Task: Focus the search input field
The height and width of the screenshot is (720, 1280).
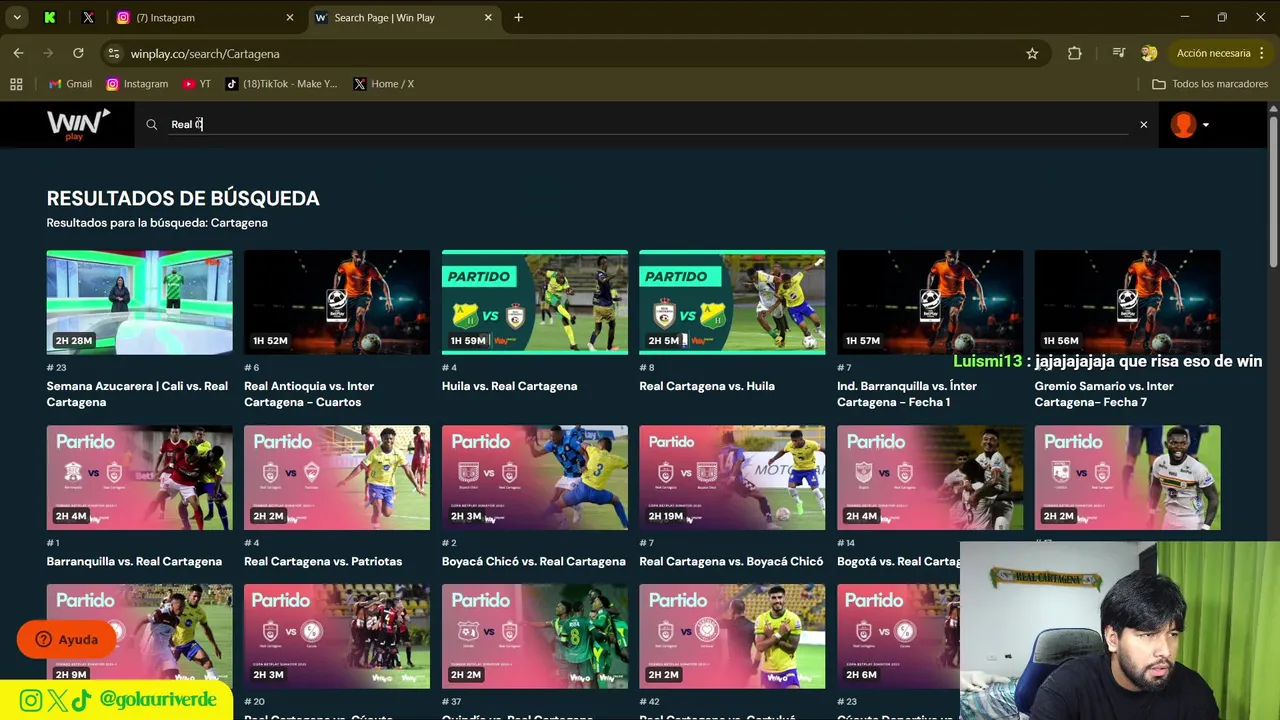Action: (650, 125)
